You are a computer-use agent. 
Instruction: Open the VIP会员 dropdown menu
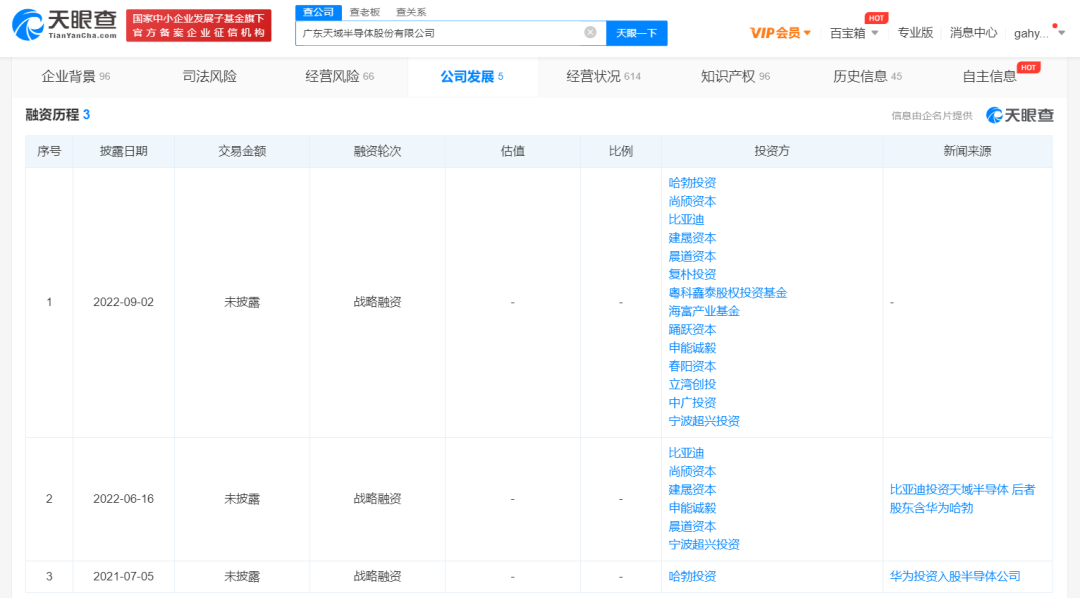780,33
